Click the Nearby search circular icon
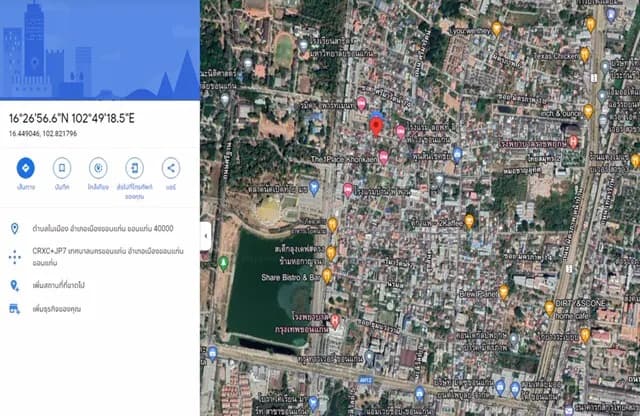The height and width of the screenshot is (416, 640). (x=98, y=168)
